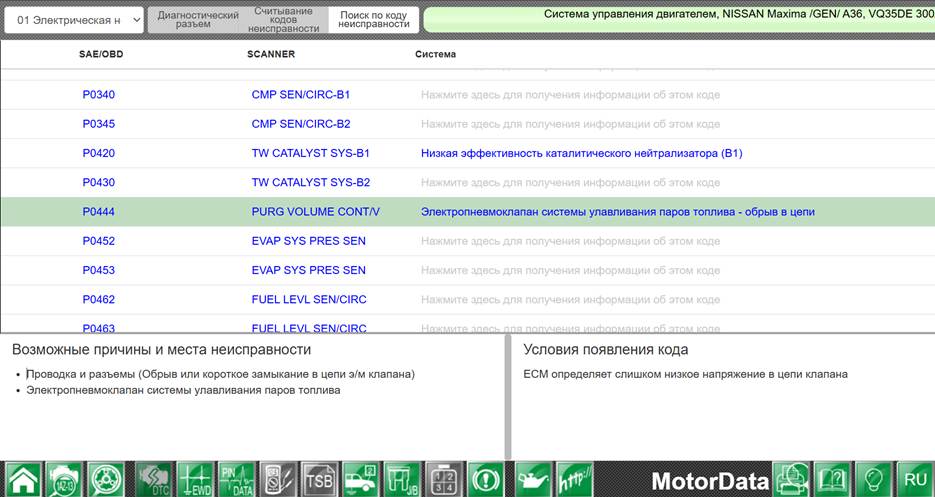Click CMP SEN/CIRC-B2 scanner entry
Screen dimensions: 935x497
click(x=301, y=124)
